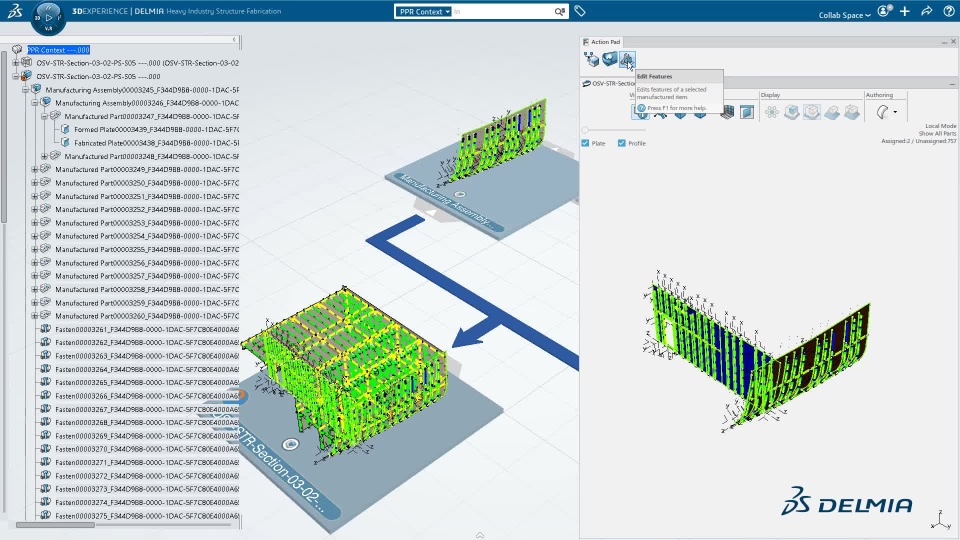This screenshot has height=540, width=960.
Task: Click the XYZ axis triad in right viewer
Action: point(940,520)
